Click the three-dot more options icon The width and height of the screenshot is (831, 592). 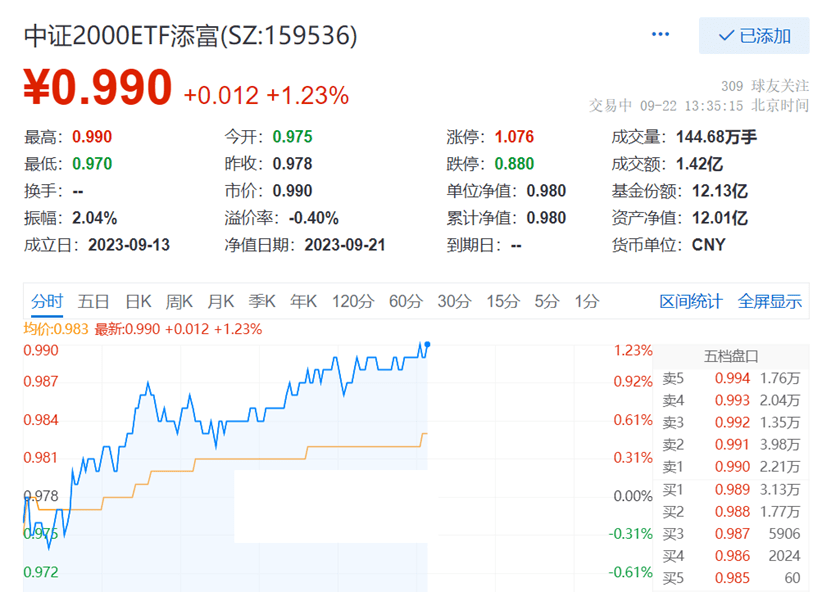pyautogui.click(x=660, y=35)
